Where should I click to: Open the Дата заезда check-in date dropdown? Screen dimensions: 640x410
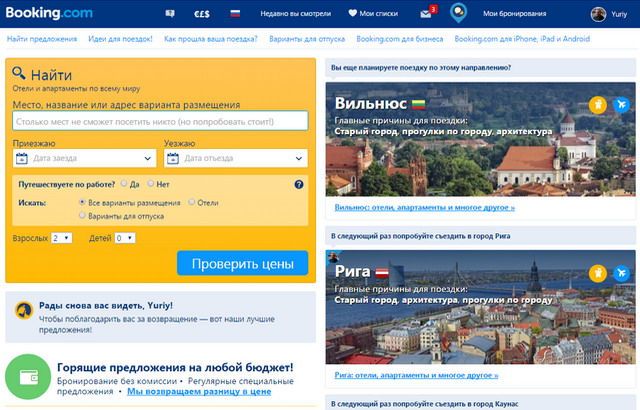click(84, 158)
